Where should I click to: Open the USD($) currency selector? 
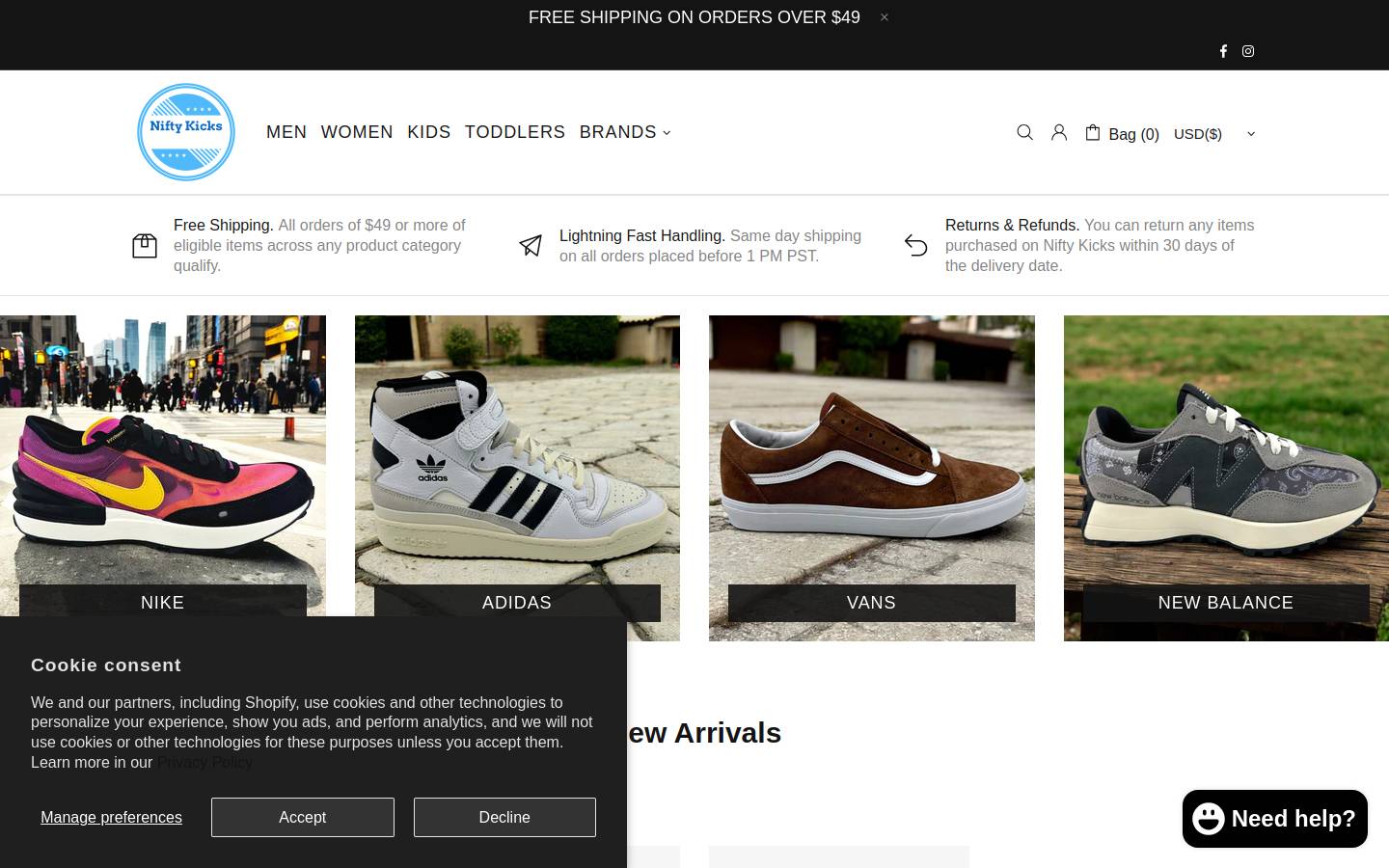coord(1214,134)
